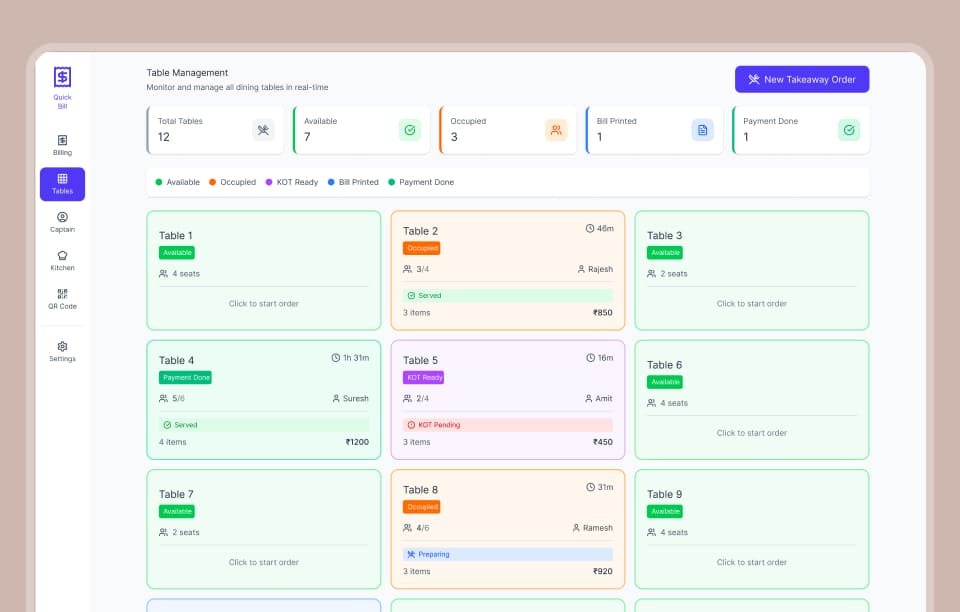
Task: Click the Occupied badge on Table 8
Action: (x=422, y=507)
